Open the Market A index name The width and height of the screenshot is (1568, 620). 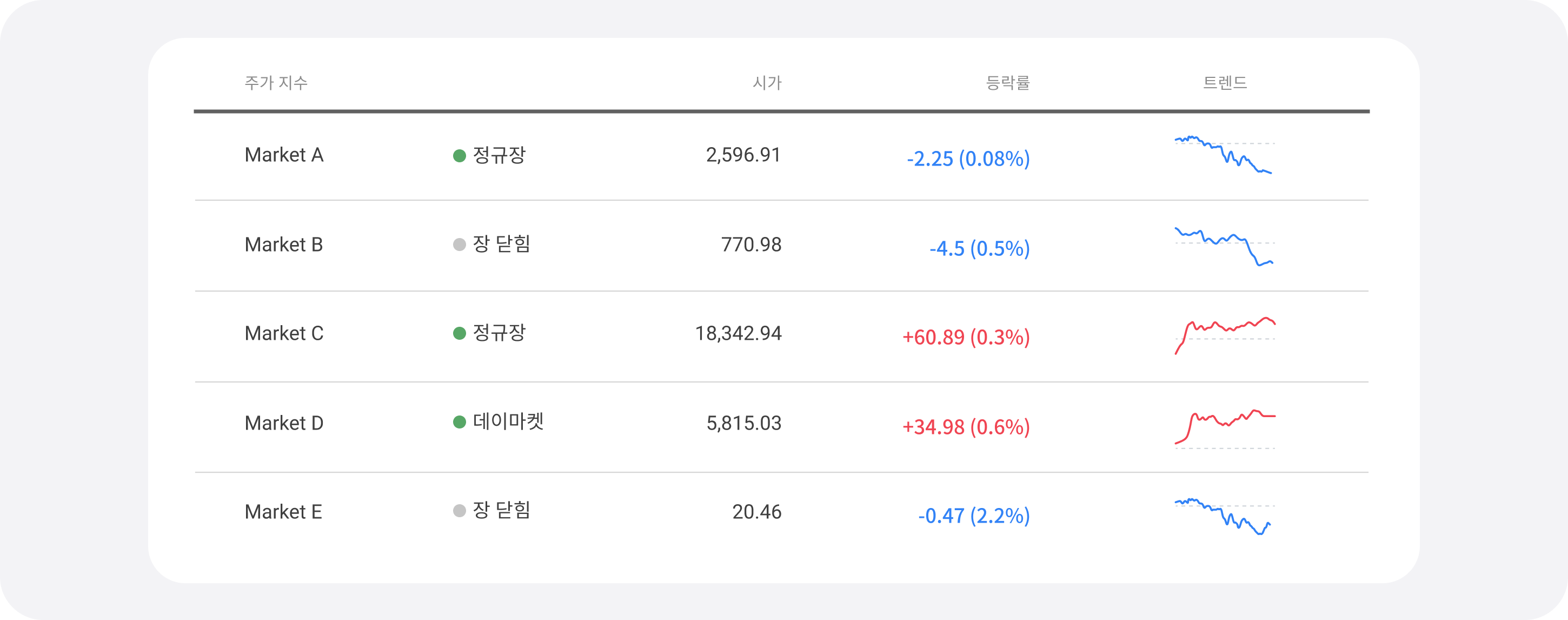pos(284,155)
